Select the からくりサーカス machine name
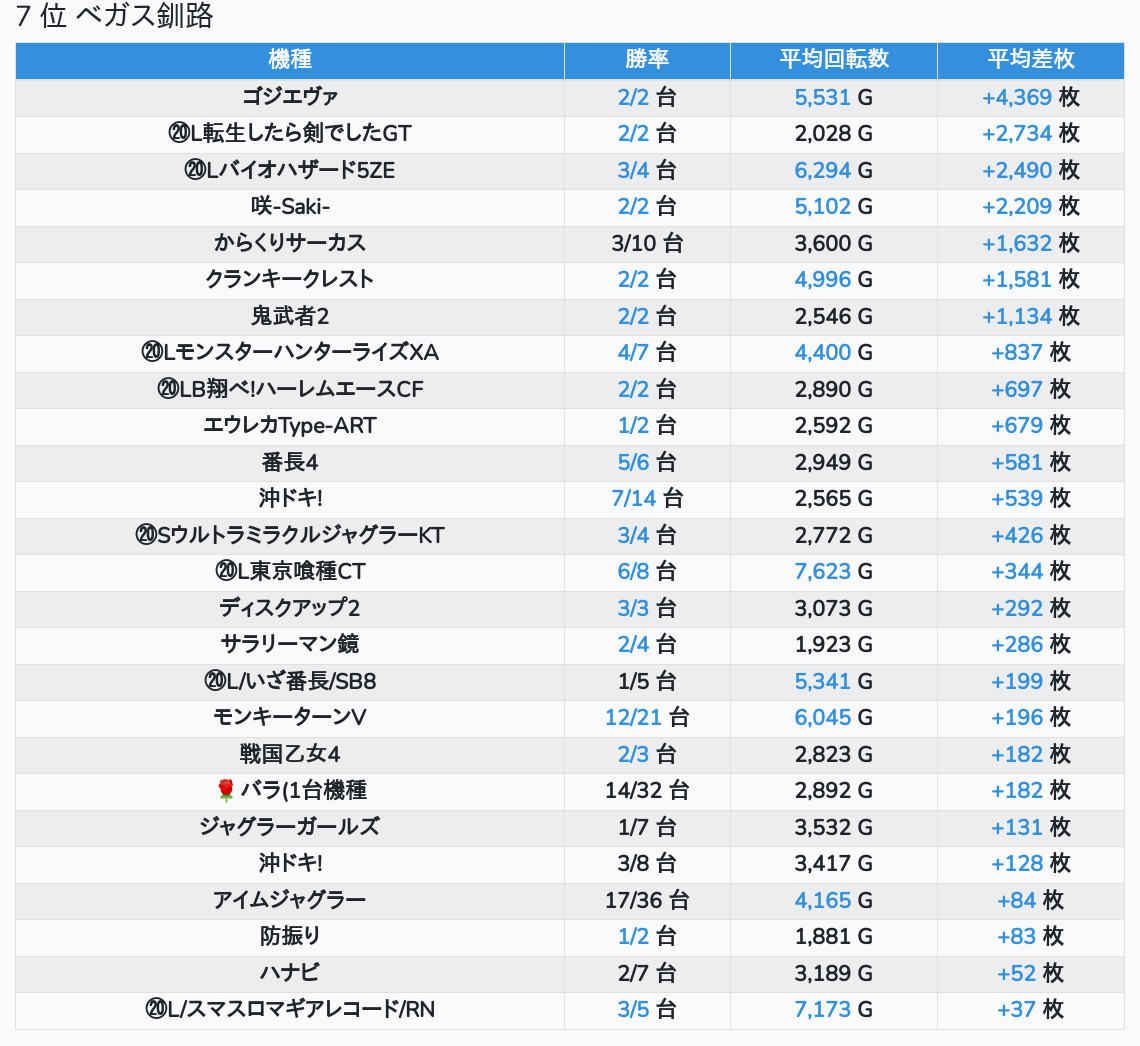 point(289,243)
